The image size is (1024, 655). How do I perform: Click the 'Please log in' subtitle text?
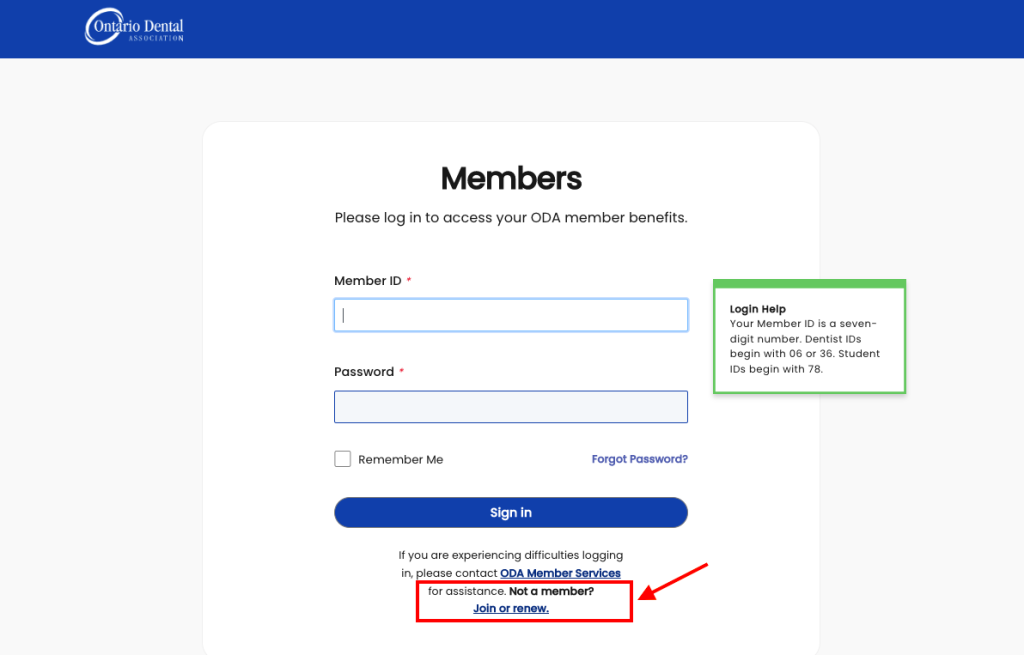coord(511,217)
